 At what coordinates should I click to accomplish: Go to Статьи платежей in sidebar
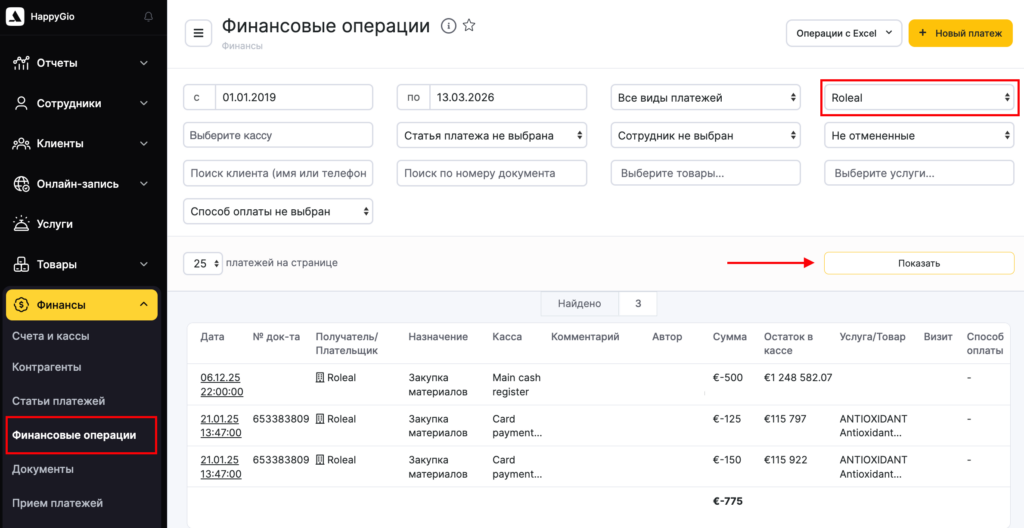click(x=58, y=401)
